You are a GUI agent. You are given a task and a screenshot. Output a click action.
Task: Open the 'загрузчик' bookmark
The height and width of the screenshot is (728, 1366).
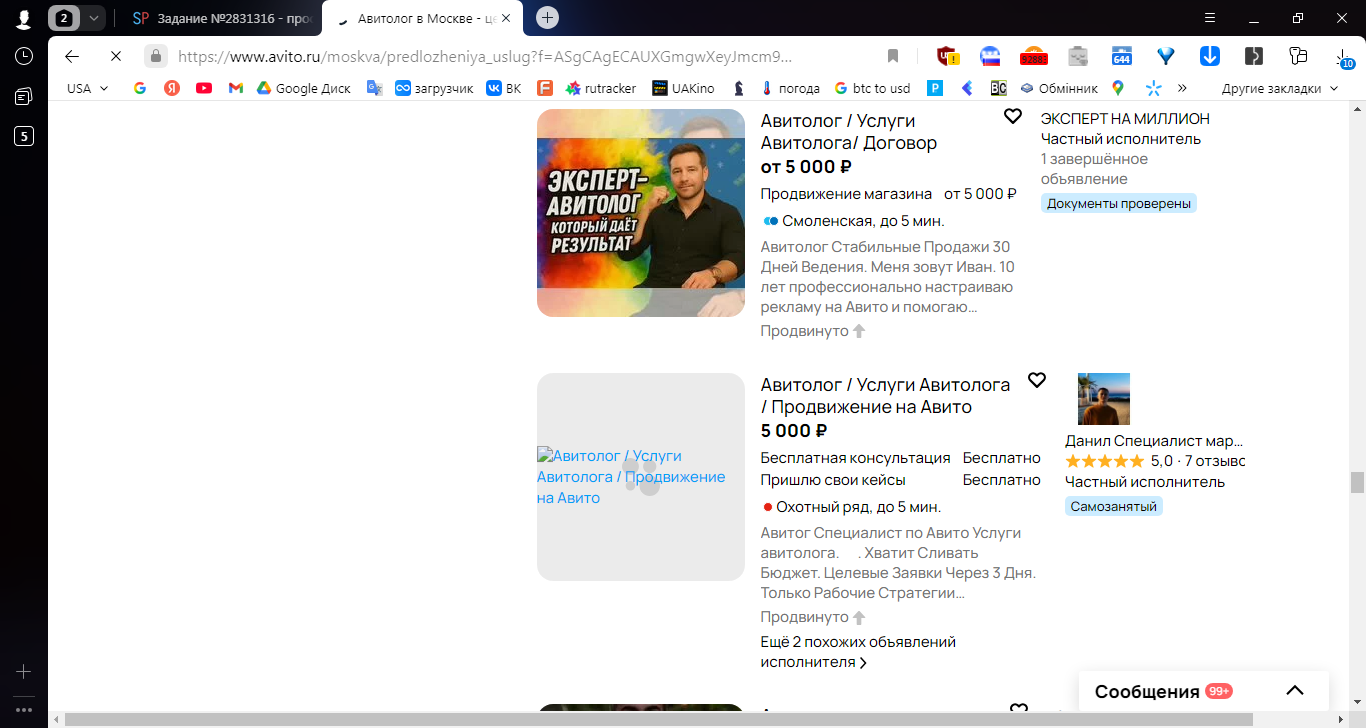pyautogui.click(x=434, y=88)
